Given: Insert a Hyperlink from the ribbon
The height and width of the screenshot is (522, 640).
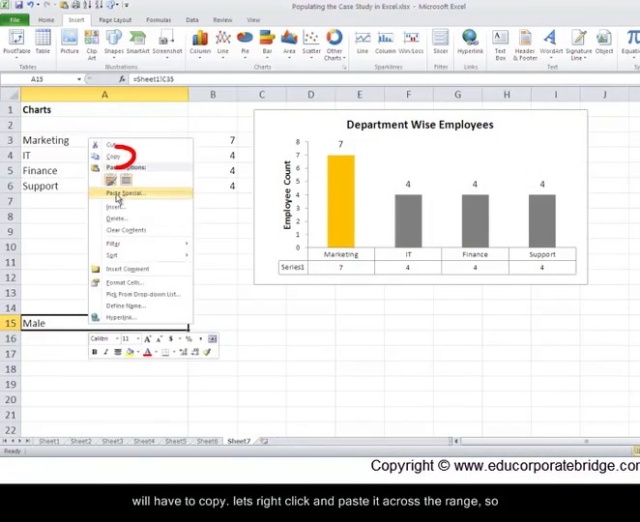Looking at the screenshot, I should point(470,42).
